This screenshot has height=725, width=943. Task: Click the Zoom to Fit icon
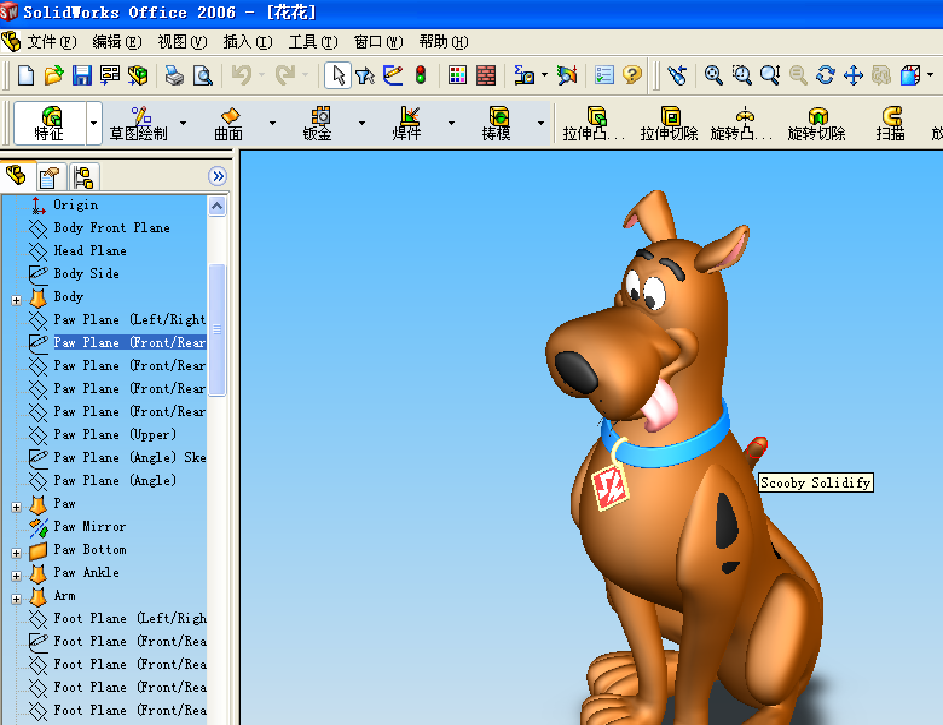(713, 75)
